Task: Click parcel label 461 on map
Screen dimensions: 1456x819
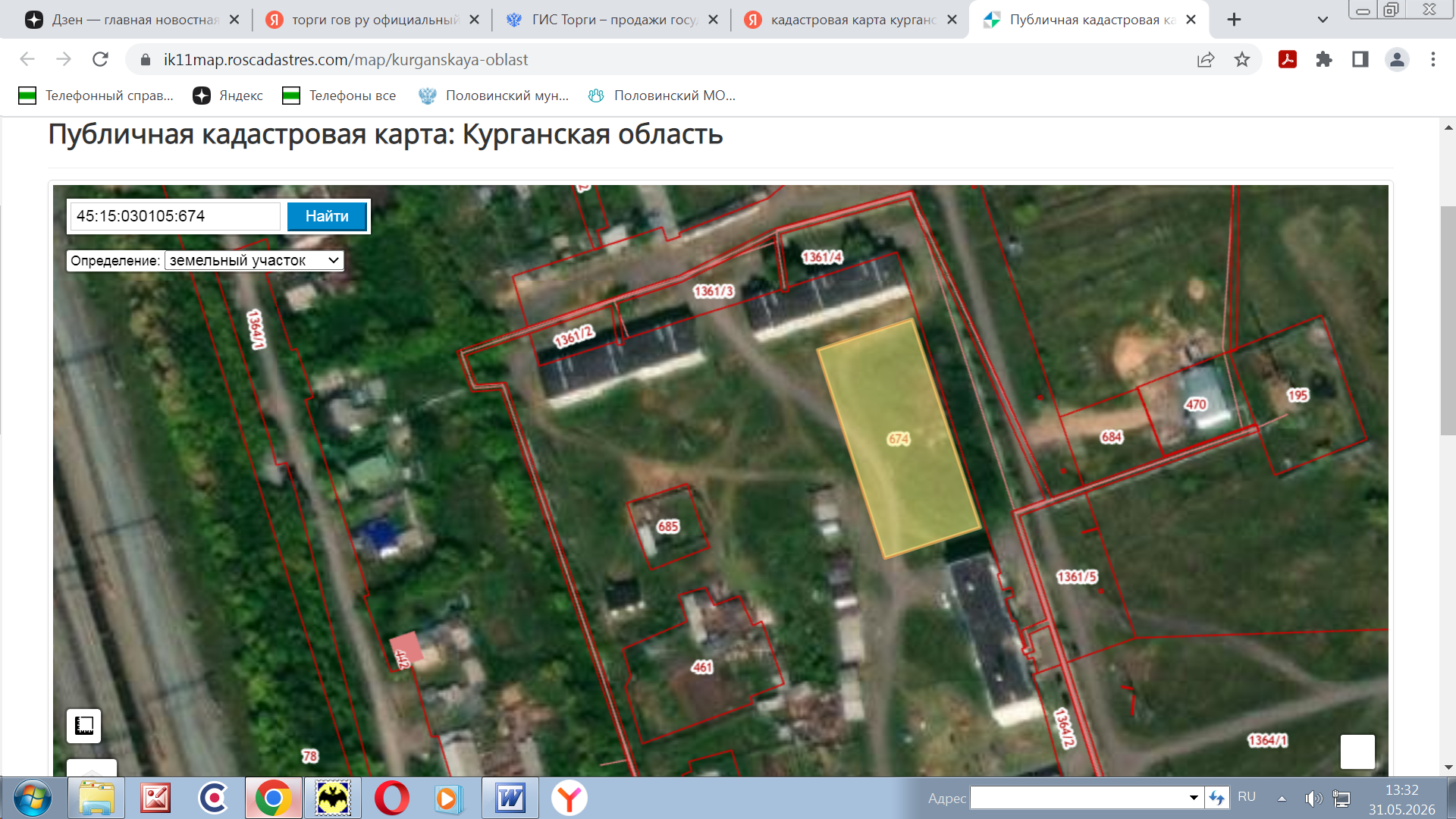Action: click(702, 667)
